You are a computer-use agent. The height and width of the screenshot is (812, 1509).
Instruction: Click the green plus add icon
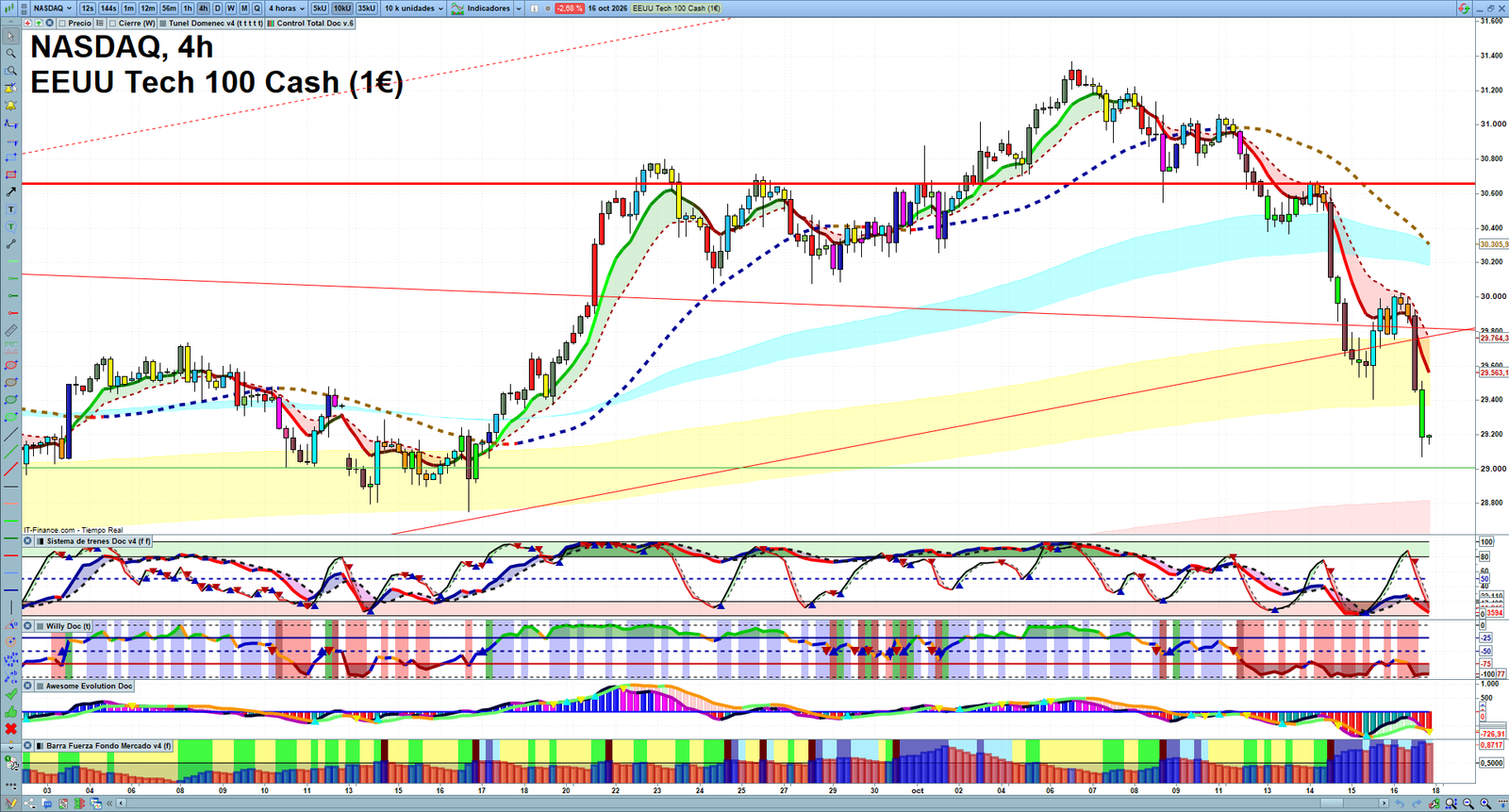click(x=39, y=23)
